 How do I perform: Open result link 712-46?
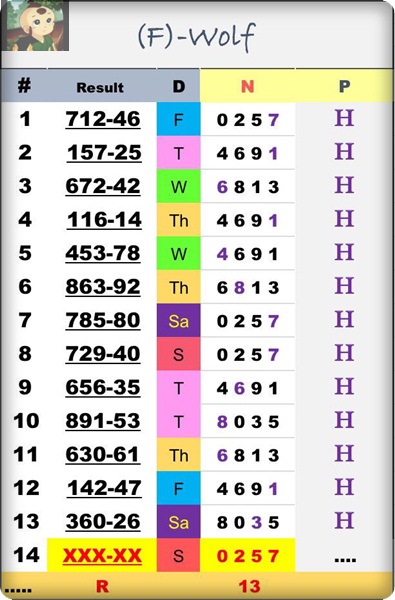point(103,119)
